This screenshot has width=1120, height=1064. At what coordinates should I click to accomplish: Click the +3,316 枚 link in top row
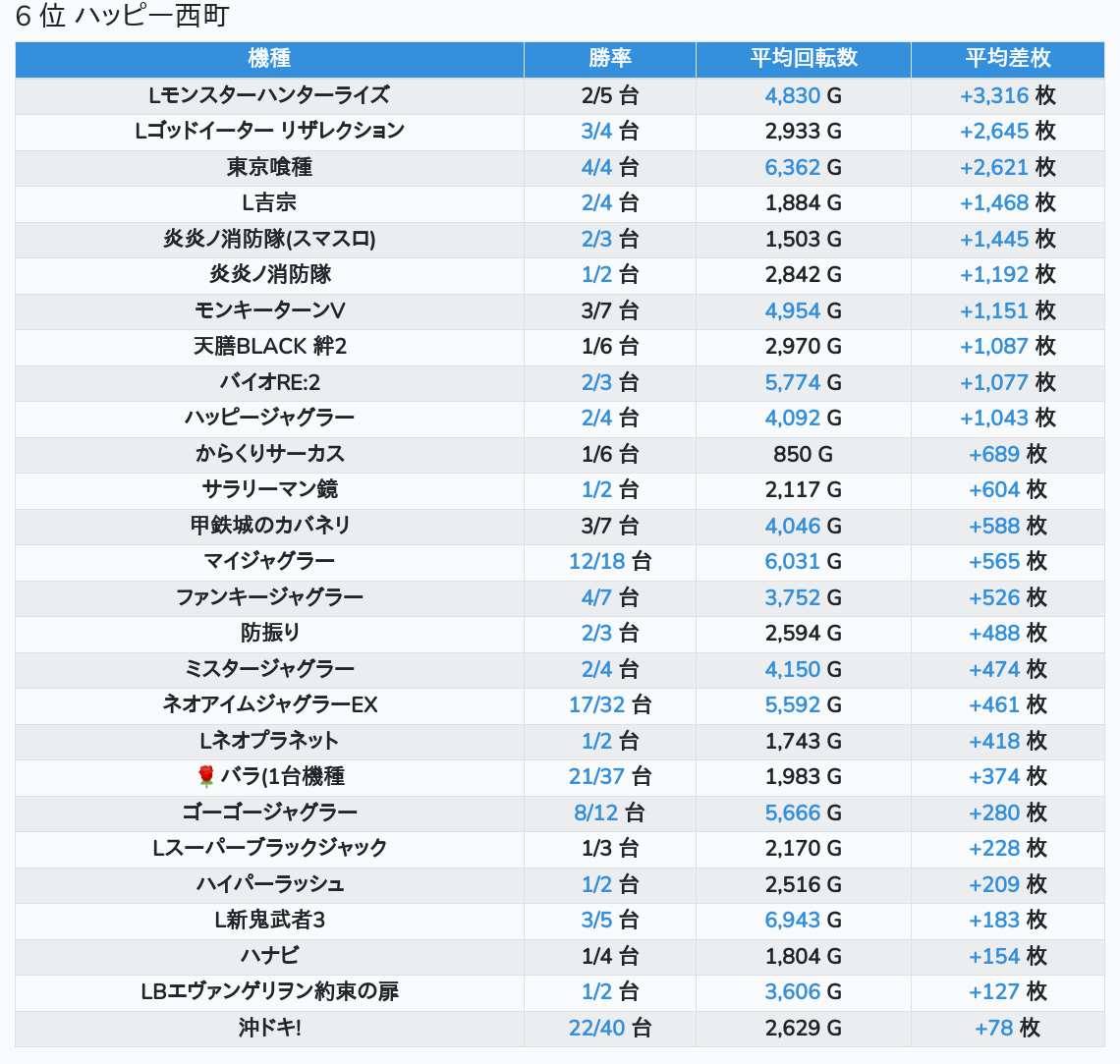pyautogui.click(x=994, y=96)
